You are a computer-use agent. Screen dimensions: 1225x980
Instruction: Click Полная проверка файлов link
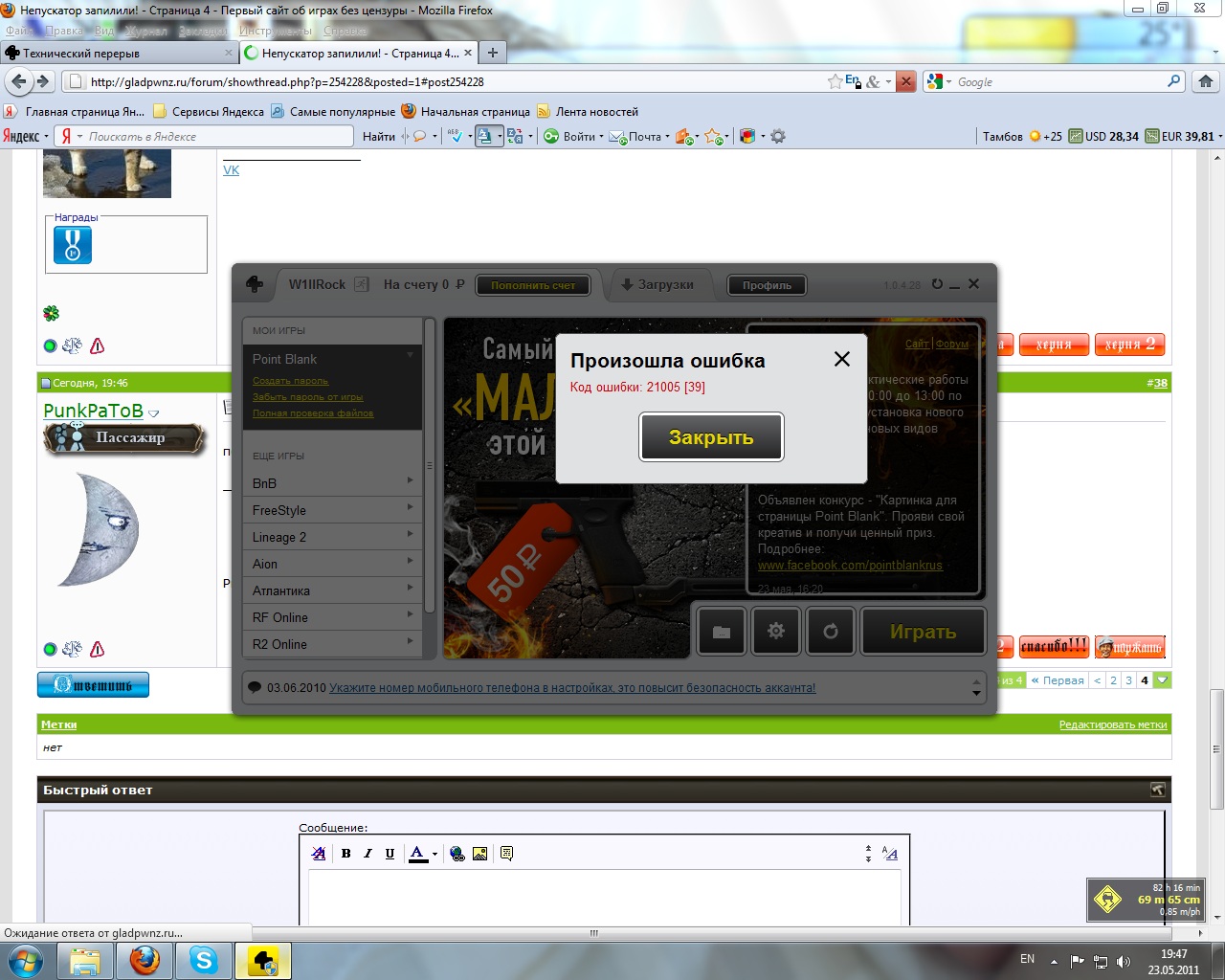(313, 413)
